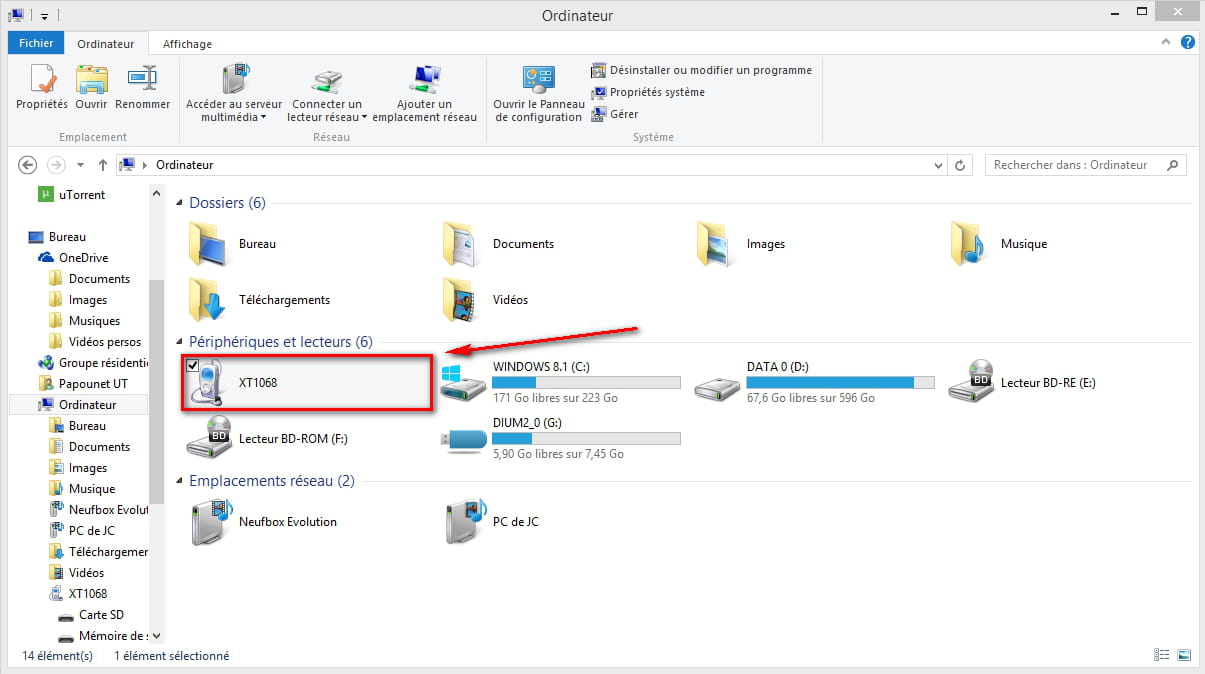The height and width of the screenshot is (674, 1205).
Task: Click Désinstaller ou modifier un programme
Action: [x=701, y=70]
